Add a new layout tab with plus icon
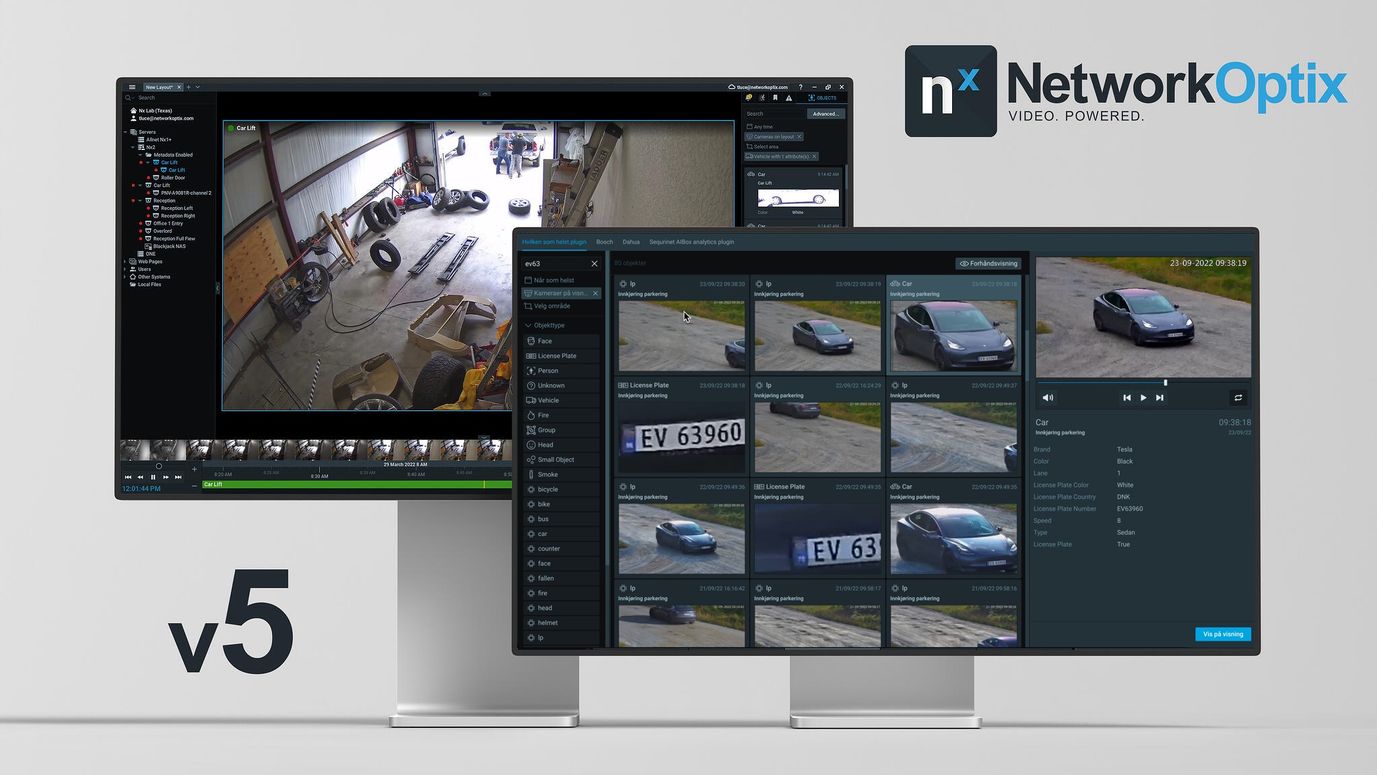1377x775 pixels. click(188, 87)
